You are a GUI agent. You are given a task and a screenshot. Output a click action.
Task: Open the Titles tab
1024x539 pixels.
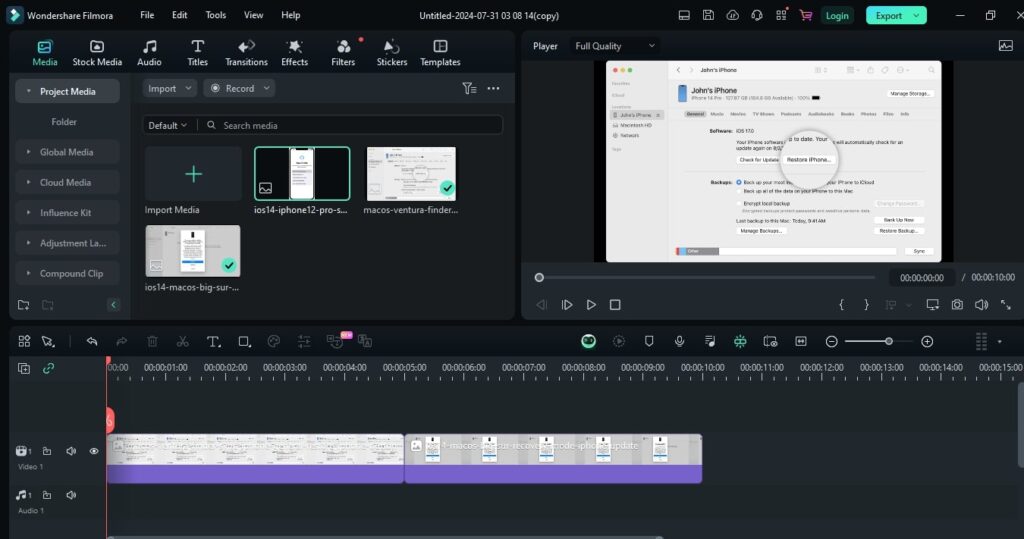pos(197,53)
